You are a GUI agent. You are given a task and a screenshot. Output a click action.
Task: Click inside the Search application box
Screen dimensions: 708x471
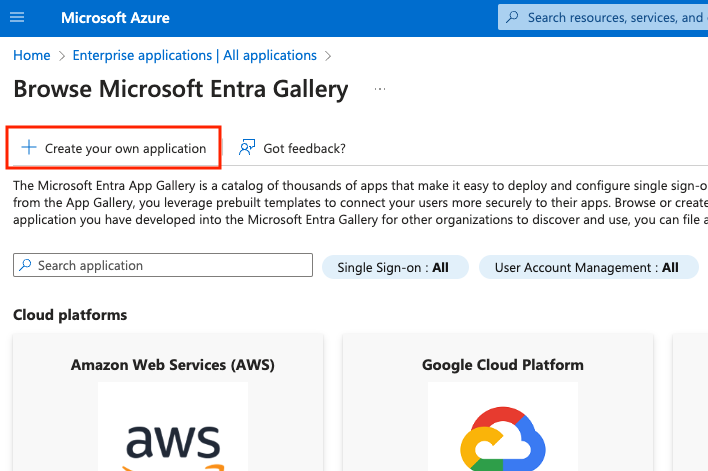pyautogui.click(x=170, y=266)
